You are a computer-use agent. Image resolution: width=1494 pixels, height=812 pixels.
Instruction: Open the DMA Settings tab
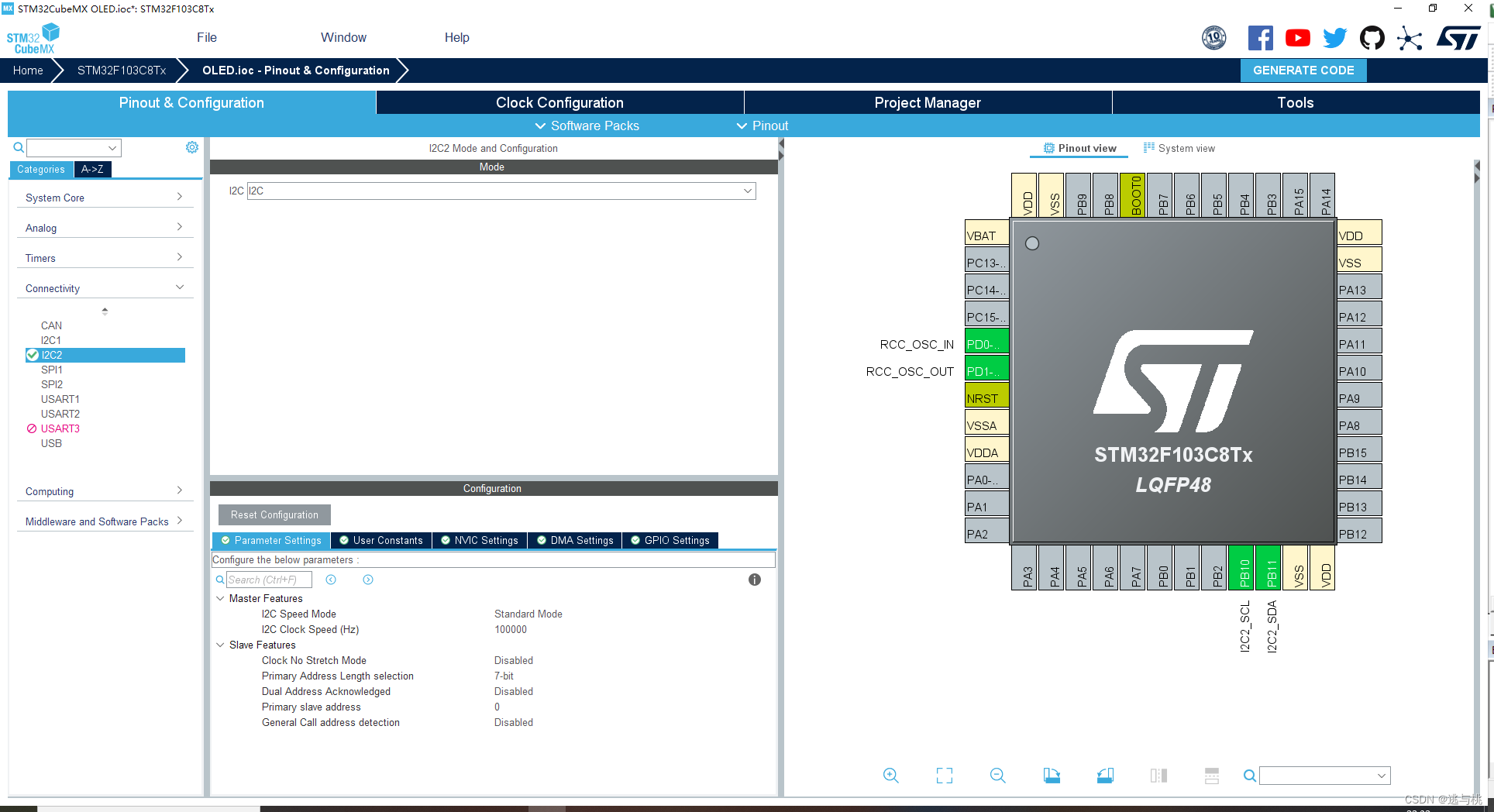click(x=575, y=540)
